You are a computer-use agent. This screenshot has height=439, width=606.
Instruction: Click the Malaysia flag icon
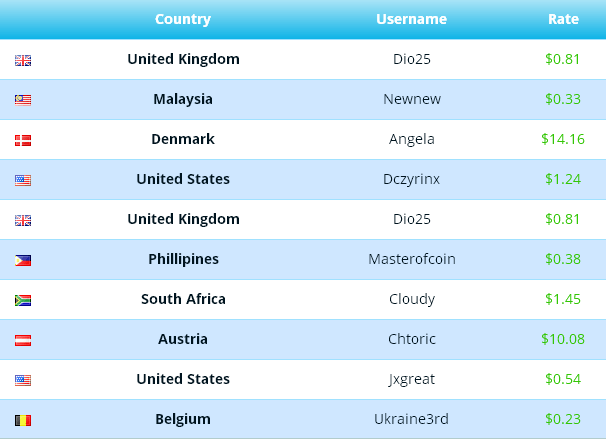23,100
